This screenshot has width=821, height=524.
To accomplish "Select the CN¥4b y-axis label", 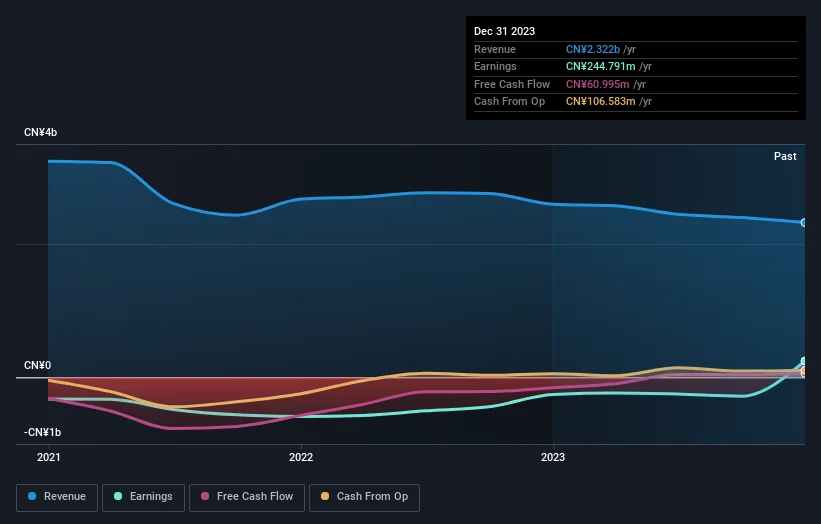I will (40, 132).
